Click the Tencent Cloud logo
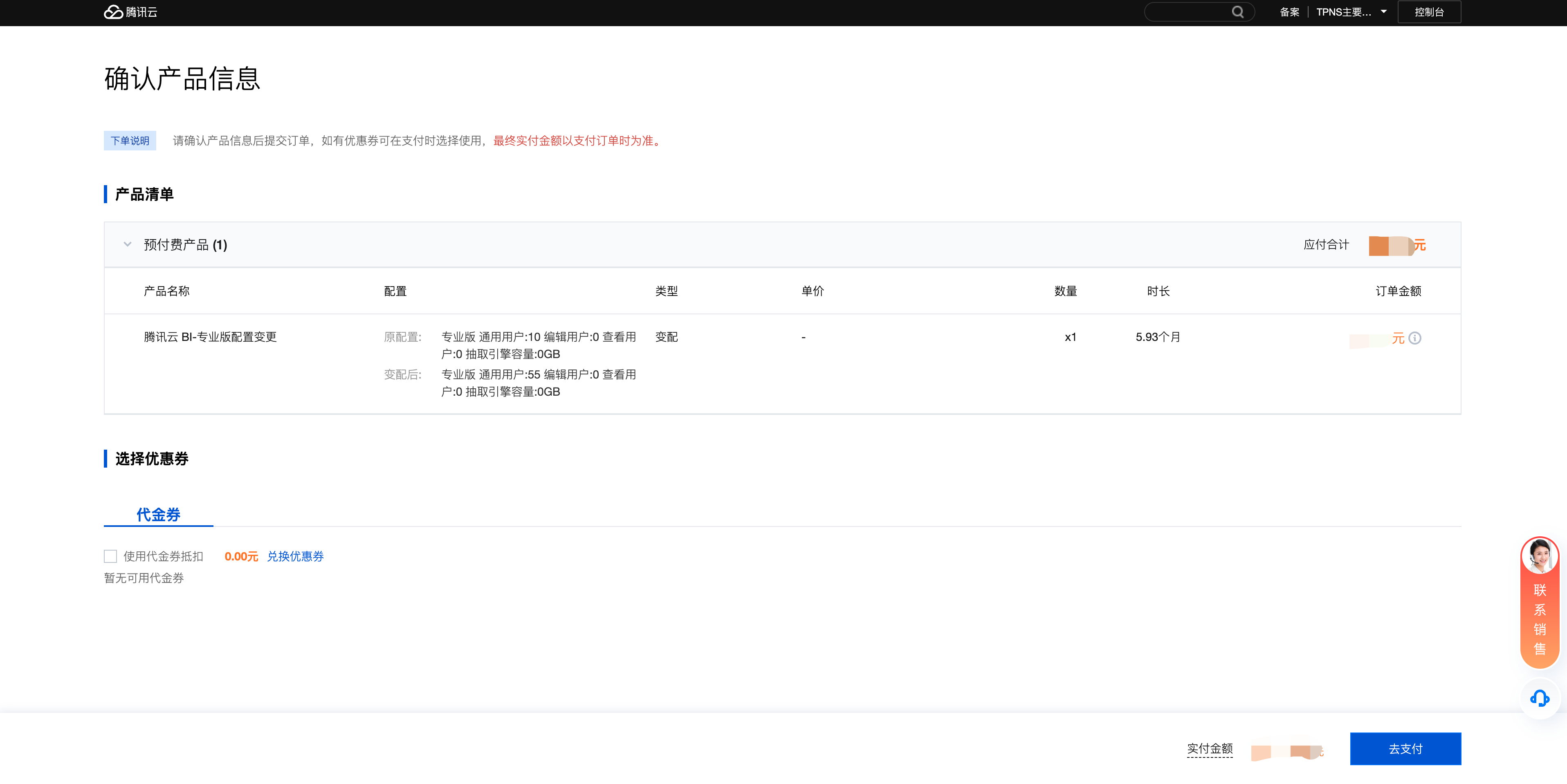Screen dimensions: 1567x784 point(130,12)
